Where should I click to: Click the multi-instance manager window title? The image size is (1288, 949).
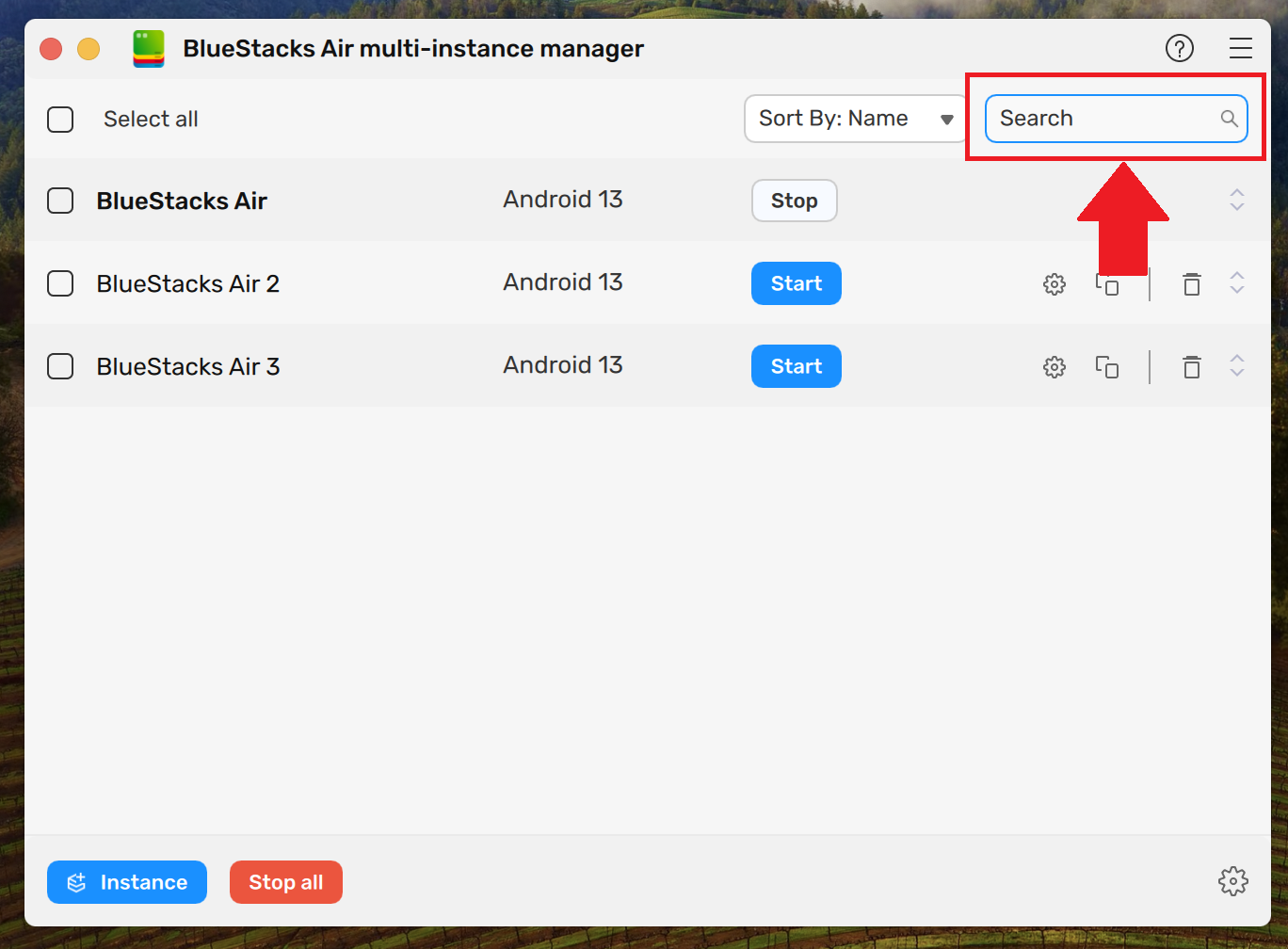click(x=413, y=49)
